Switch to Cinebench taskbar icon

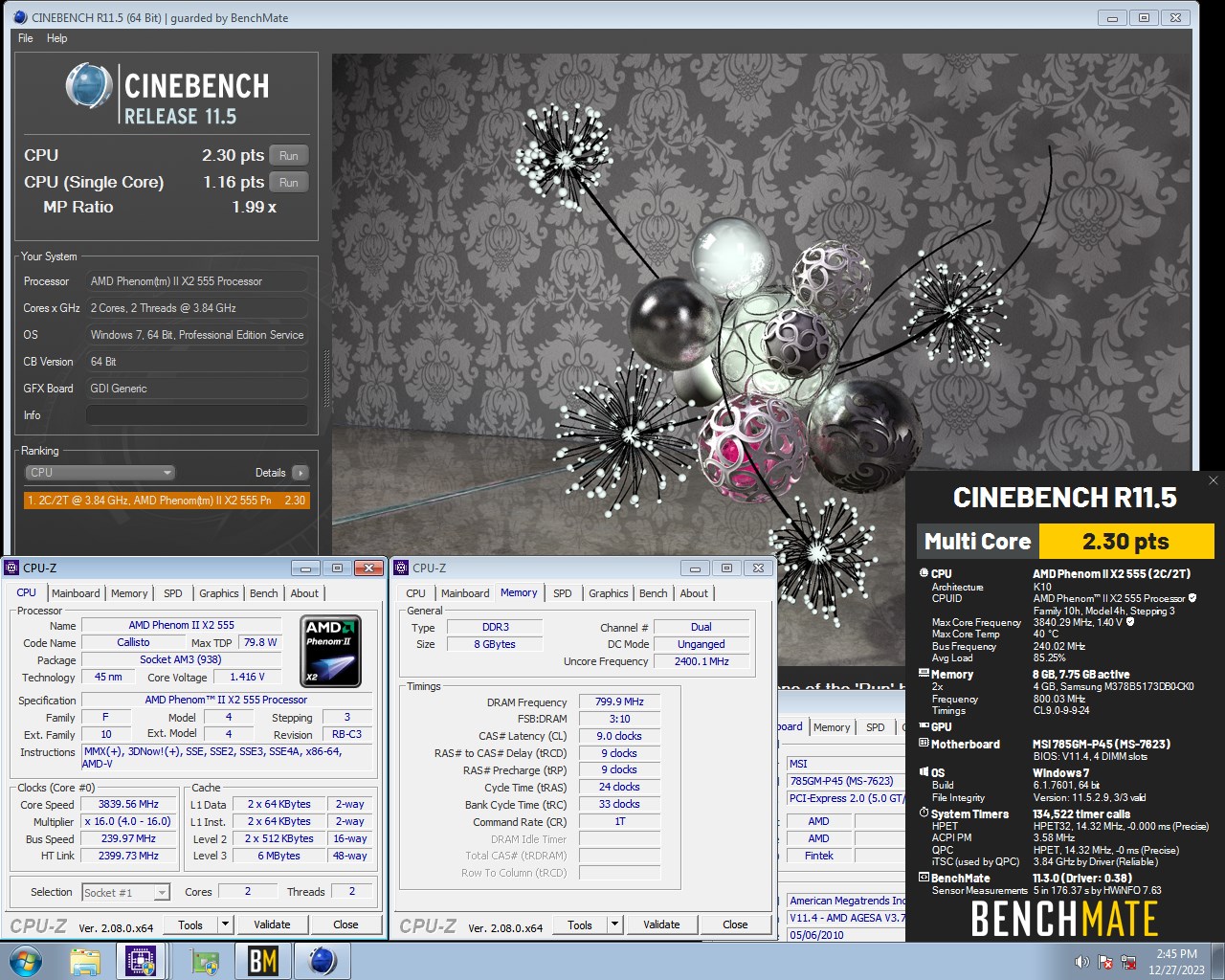click(323, 961)
